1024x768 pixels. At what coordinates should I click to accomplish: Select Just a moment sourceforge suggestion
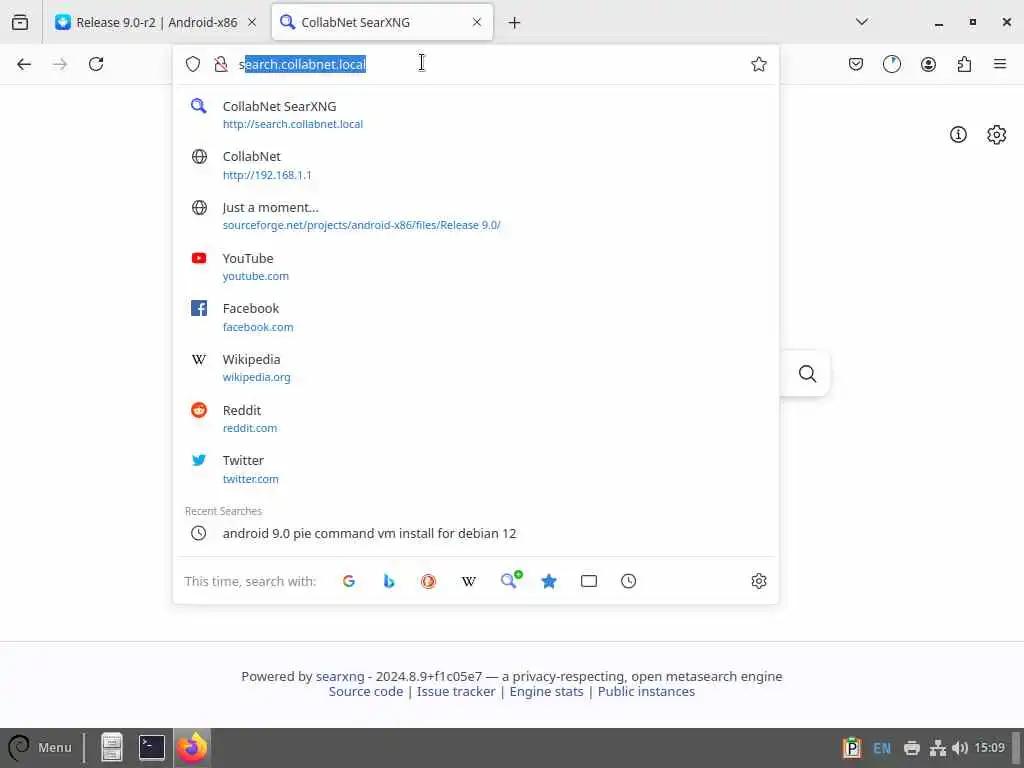tap(475, 216)
